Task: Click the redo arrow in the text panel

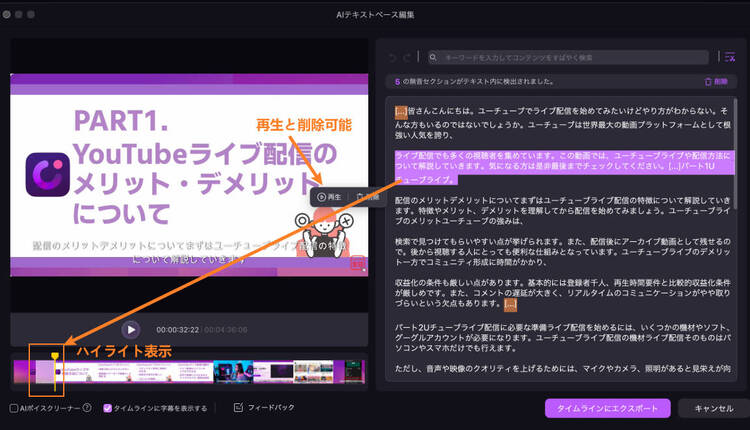Action: 408,57
